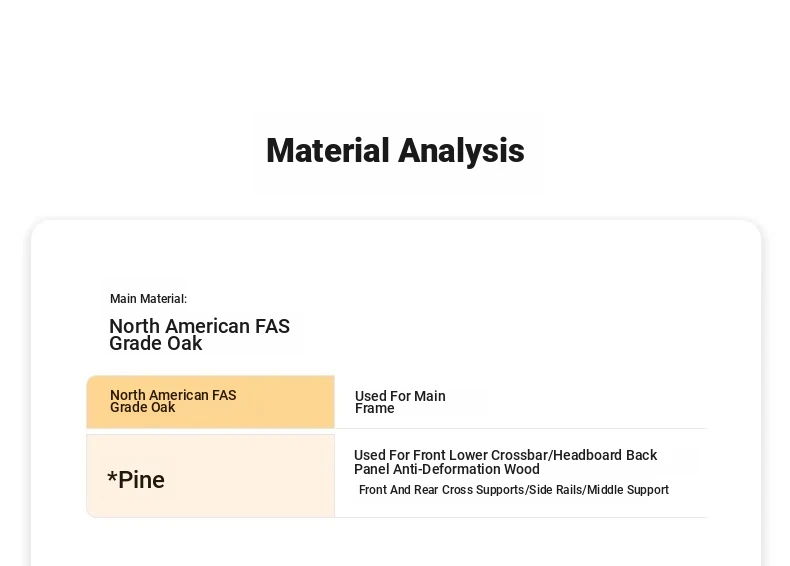Select Grade Oak in the large heading
The height and width of the screenshot is (566, 790).
point(156,344)
